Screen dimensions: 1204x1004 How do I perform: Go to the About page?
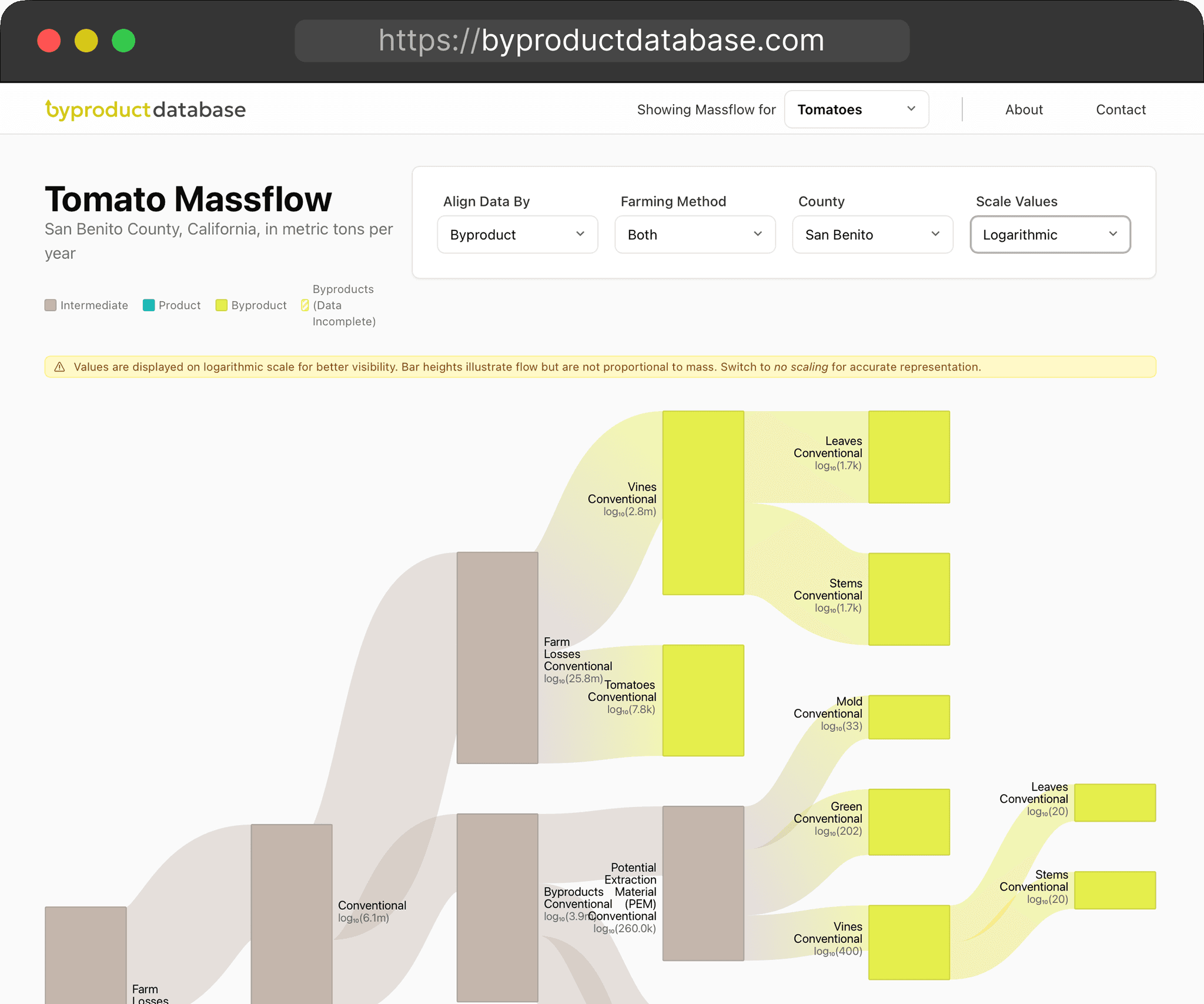pos(1024,109)
